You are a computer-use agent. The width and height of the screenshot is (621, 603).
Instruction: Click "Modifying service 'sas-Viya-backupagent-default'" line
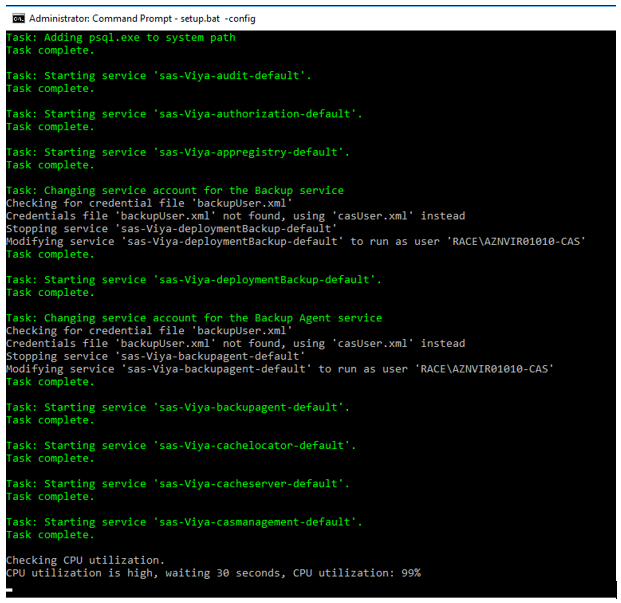click(x=280, y=369)
